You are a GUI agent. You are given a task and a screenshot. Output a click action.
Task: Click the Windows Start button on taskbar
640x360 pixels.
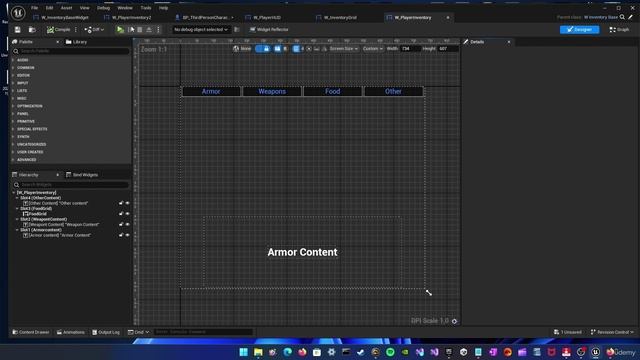[244, 352]
